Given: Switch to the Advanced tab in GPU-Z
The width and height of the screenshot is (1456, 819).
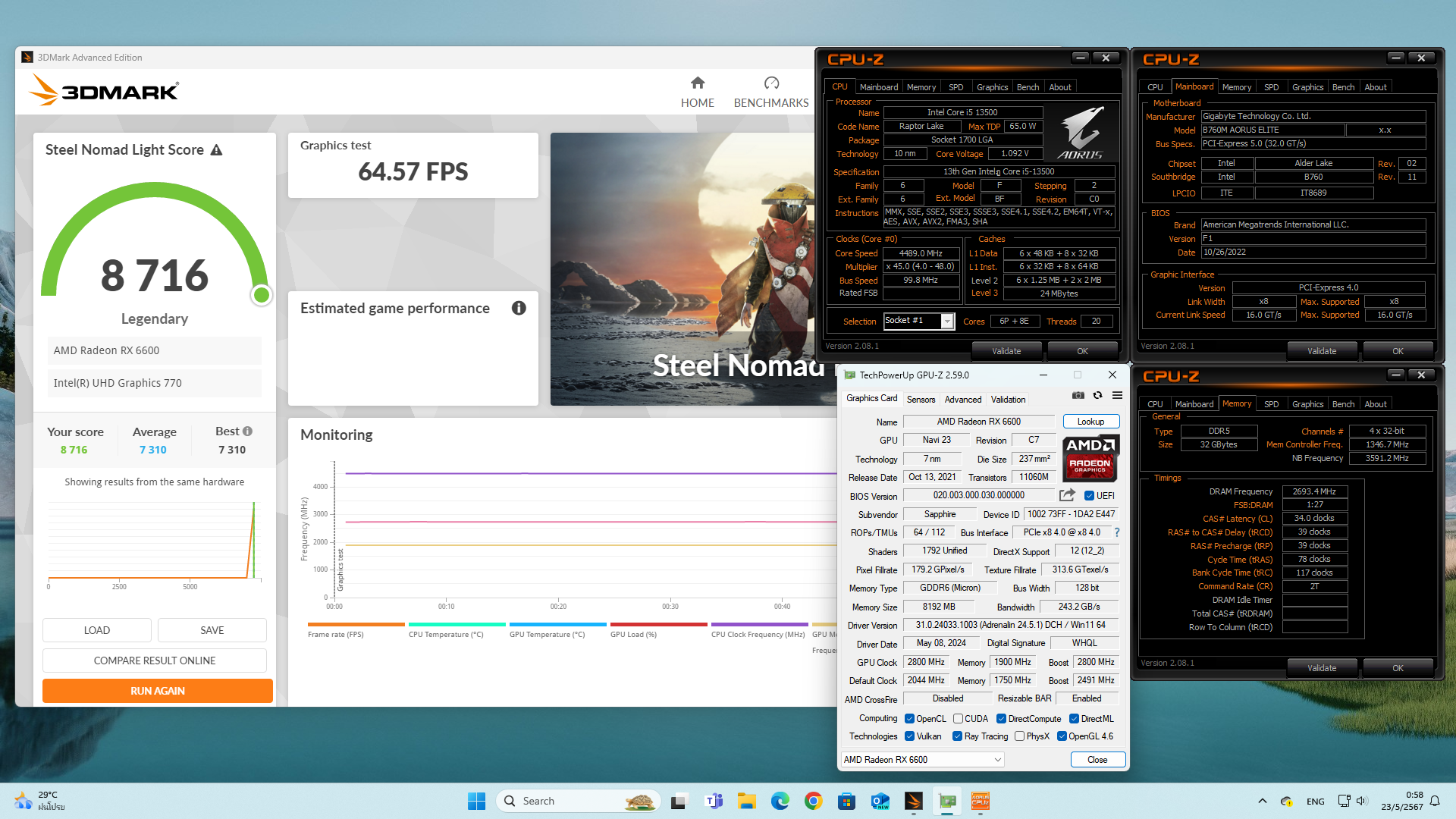Looking at the screenshot, I should 963,400.
